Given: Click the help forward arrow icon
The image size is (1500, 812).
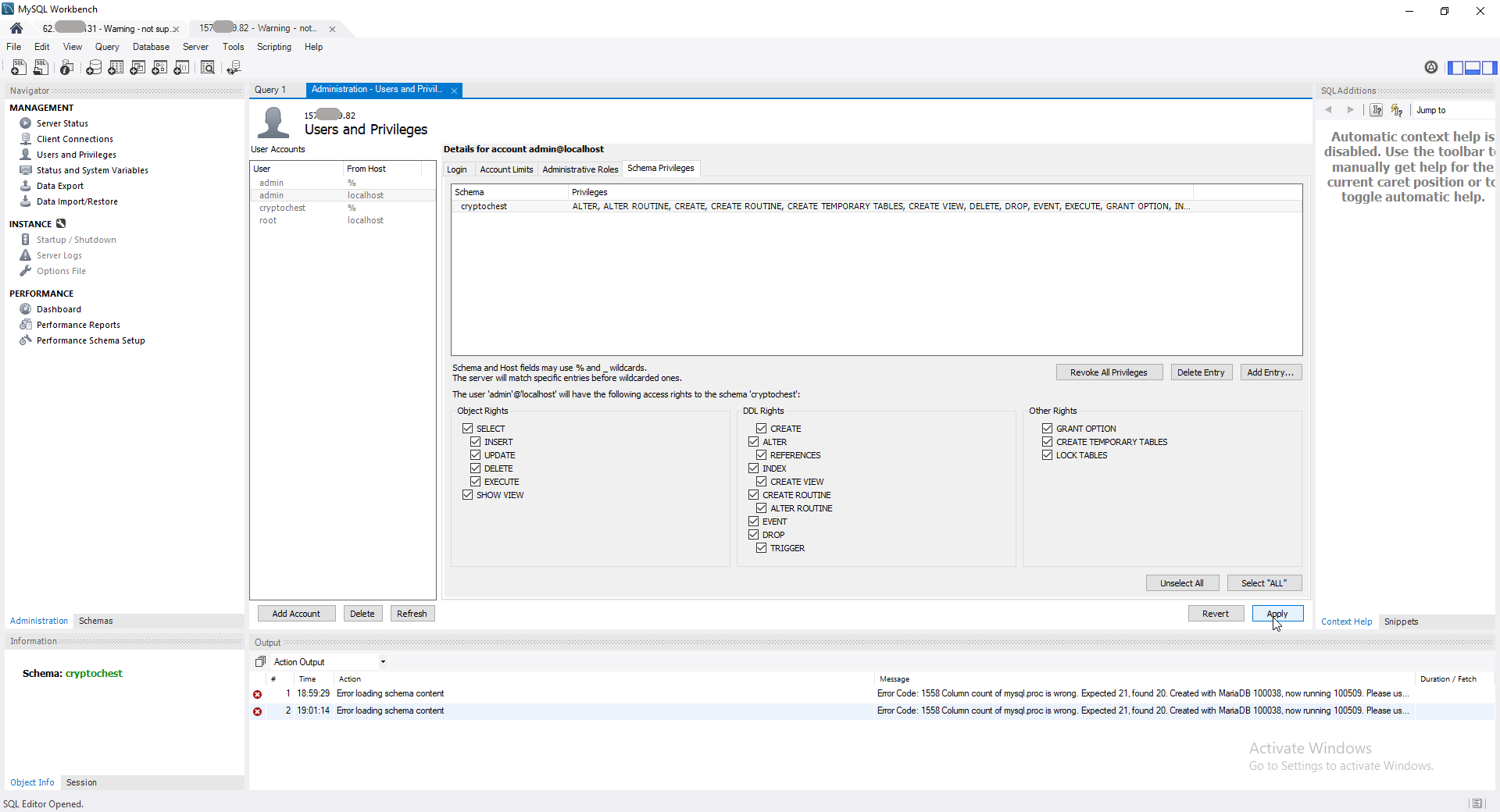Looking at the screenshot, I should (1350, 110).
